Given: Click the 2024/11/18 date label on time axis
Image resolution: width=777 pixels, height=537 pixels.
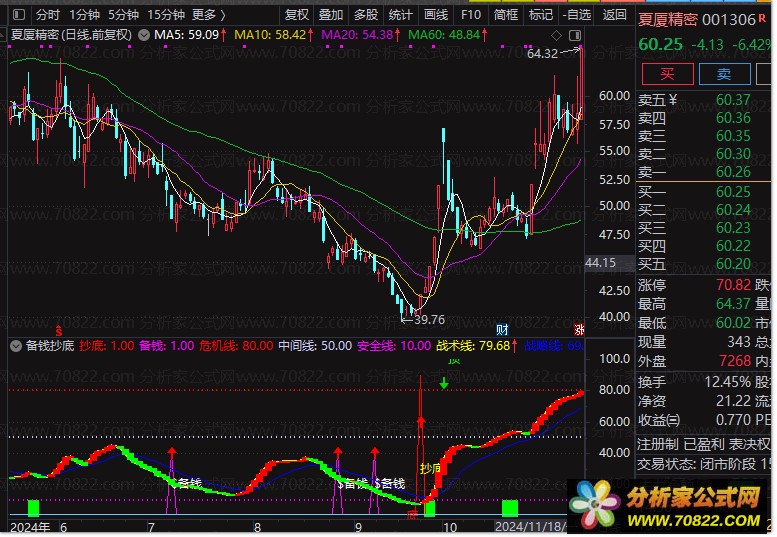Looking at the screenshot, I should click(530, 527).
